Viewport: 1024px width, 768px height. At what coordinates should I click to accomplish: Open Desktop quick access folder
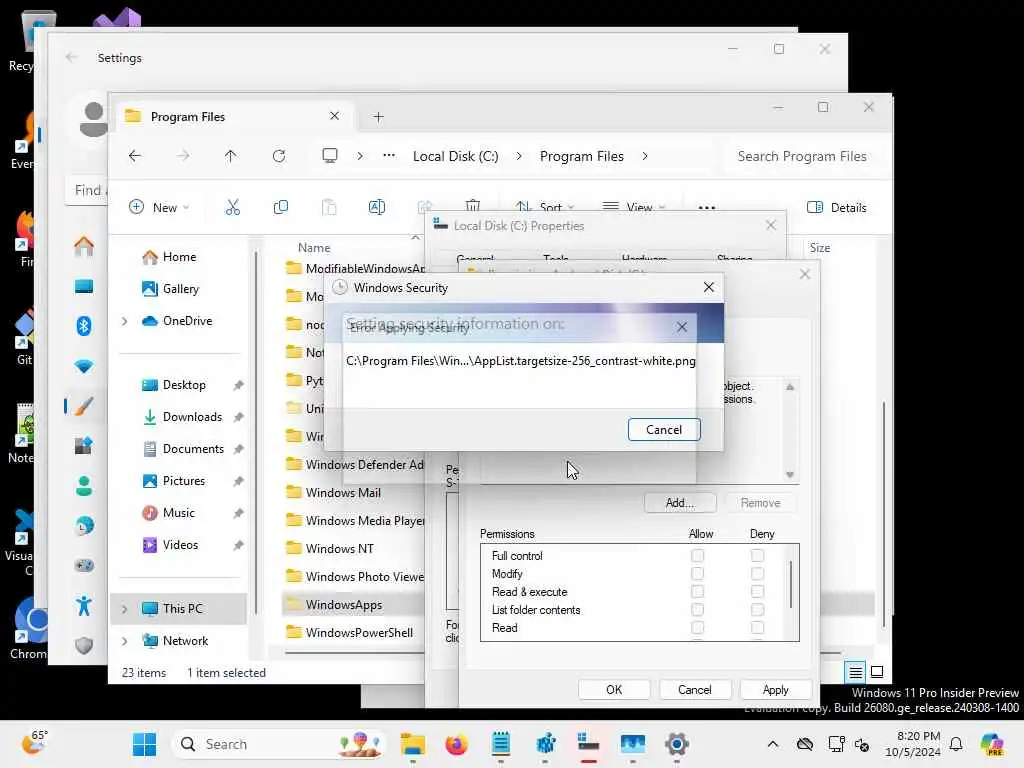pos(174,385)
